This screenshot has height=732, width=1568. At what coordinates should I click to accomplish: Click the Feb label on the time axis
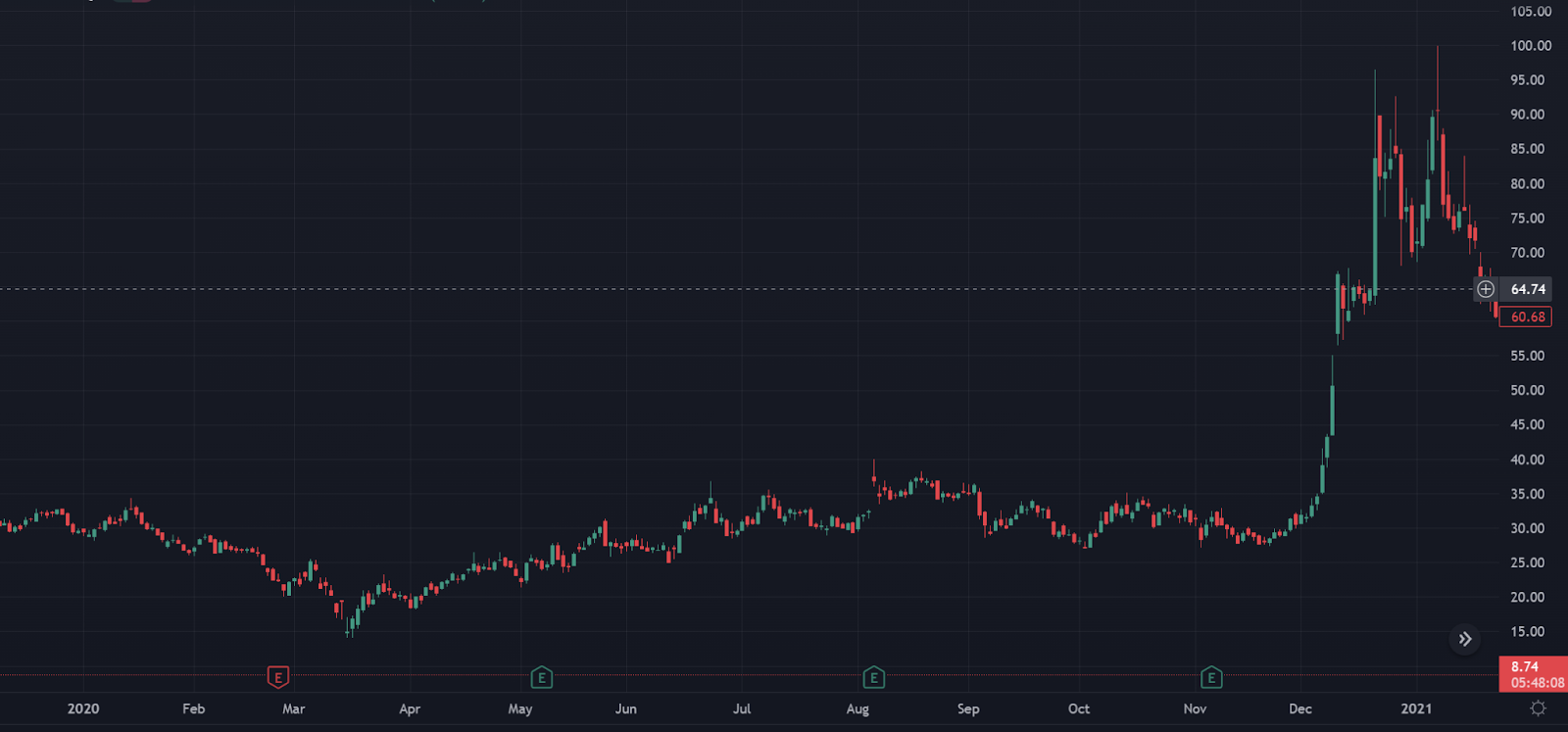(x=194, y=708)
